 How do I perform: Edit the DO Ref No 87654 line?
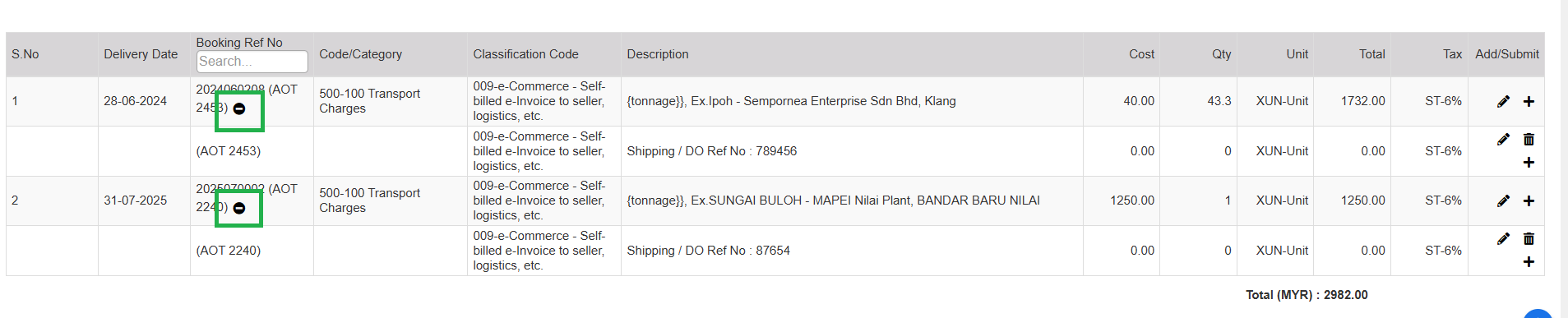tap(1503, 239)
